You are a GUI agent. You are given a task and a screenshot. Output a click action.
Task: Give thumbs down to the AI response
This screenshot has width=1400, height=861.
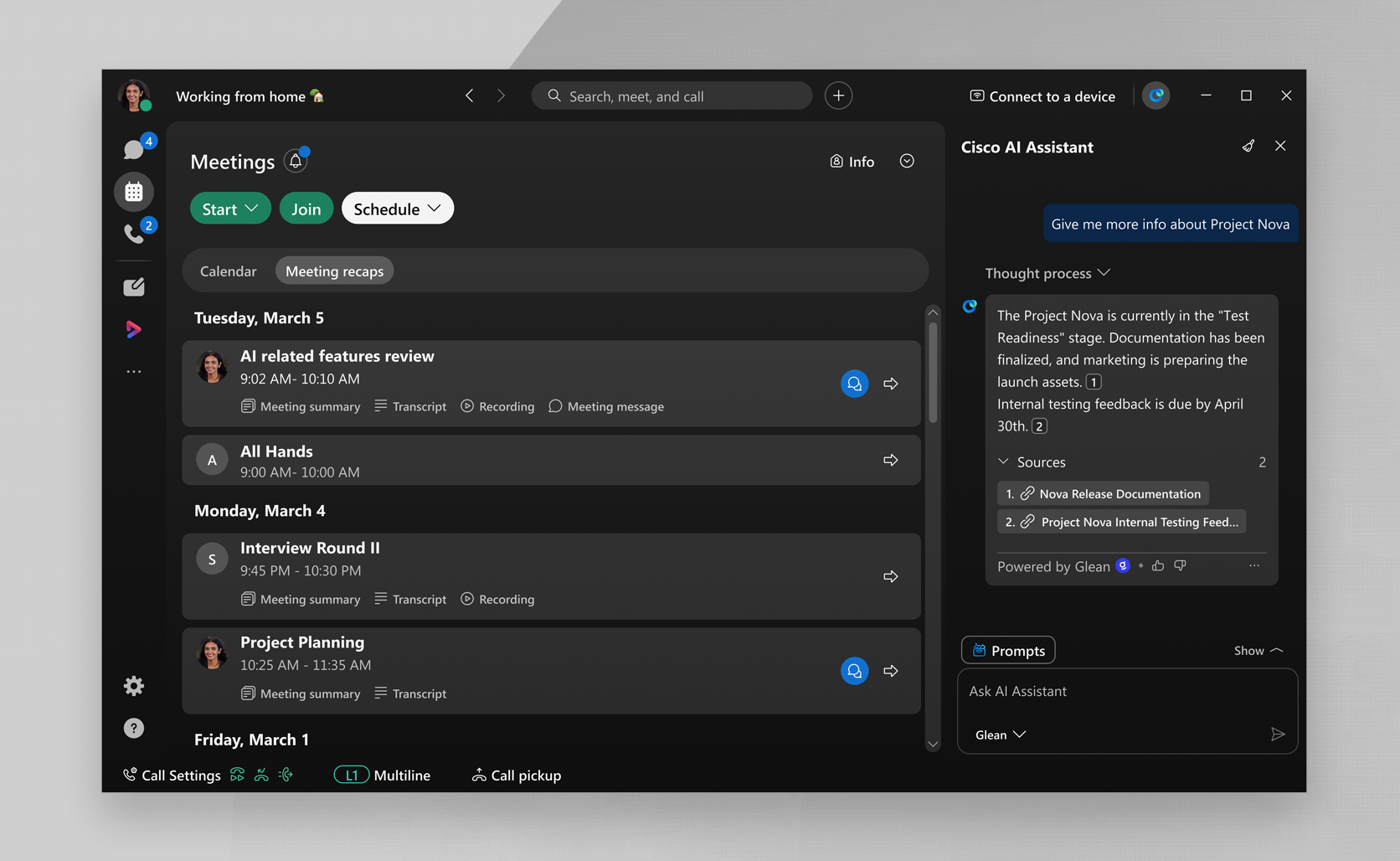1181,566
